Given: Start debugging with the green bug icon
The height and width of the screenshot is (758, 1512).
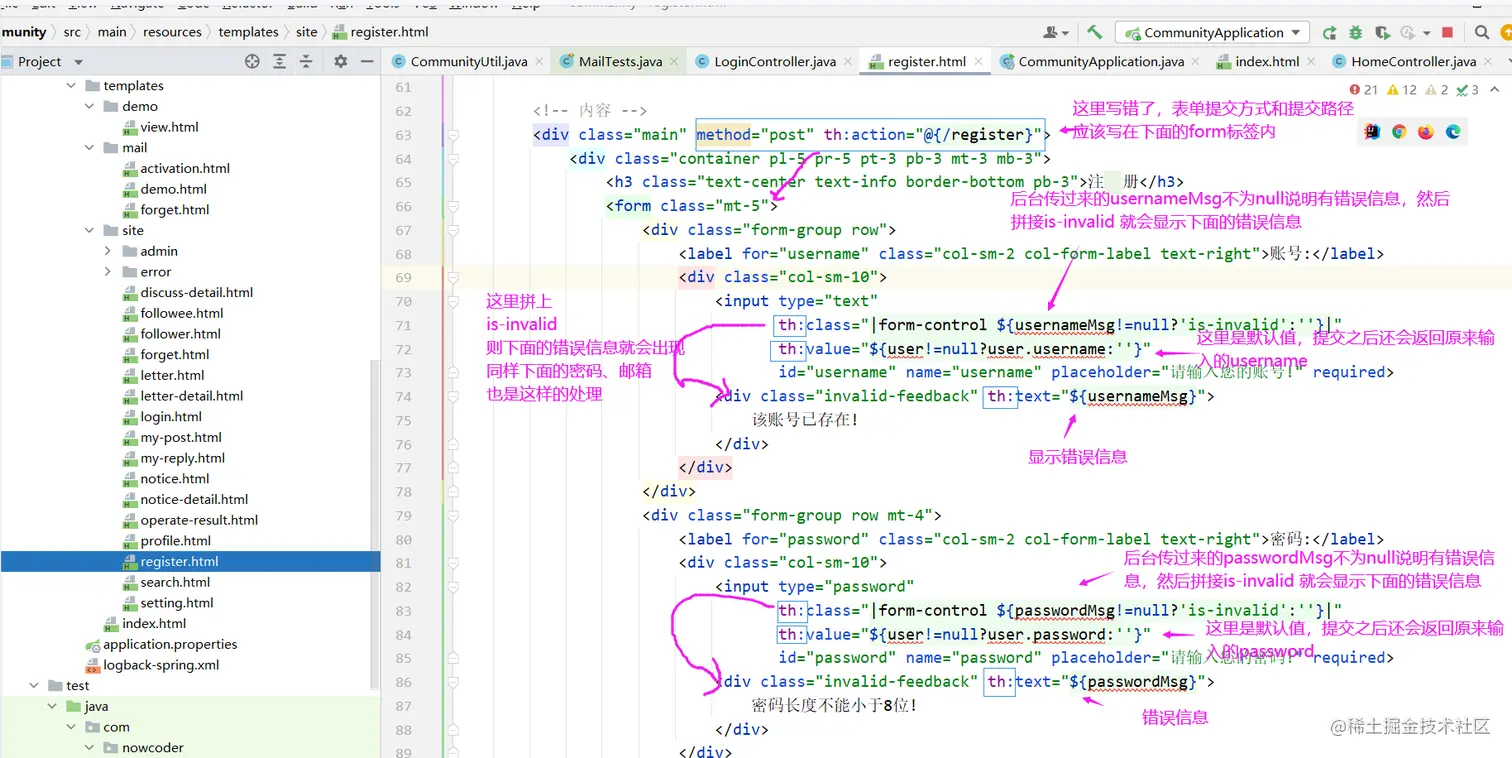Looking at the screenshot, I should [x=1355, y=32].
